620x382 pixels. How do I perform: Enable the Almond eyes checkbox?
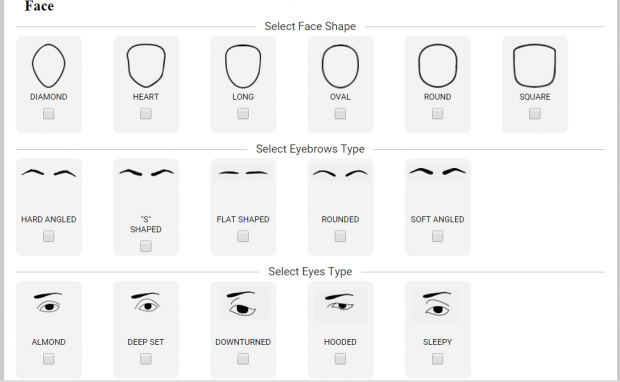click(49, 359)
